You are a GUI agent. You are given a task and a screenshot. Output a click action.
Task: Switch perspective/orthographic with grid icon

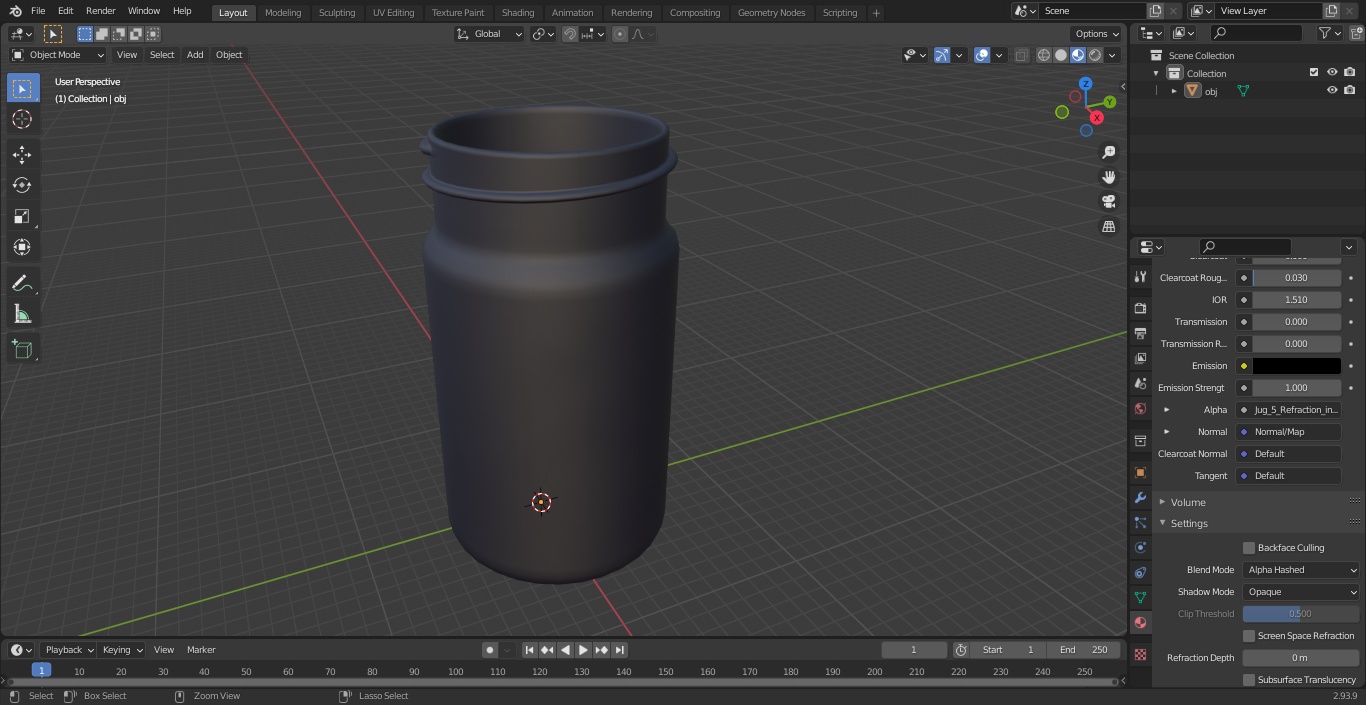pos(1108,226)
